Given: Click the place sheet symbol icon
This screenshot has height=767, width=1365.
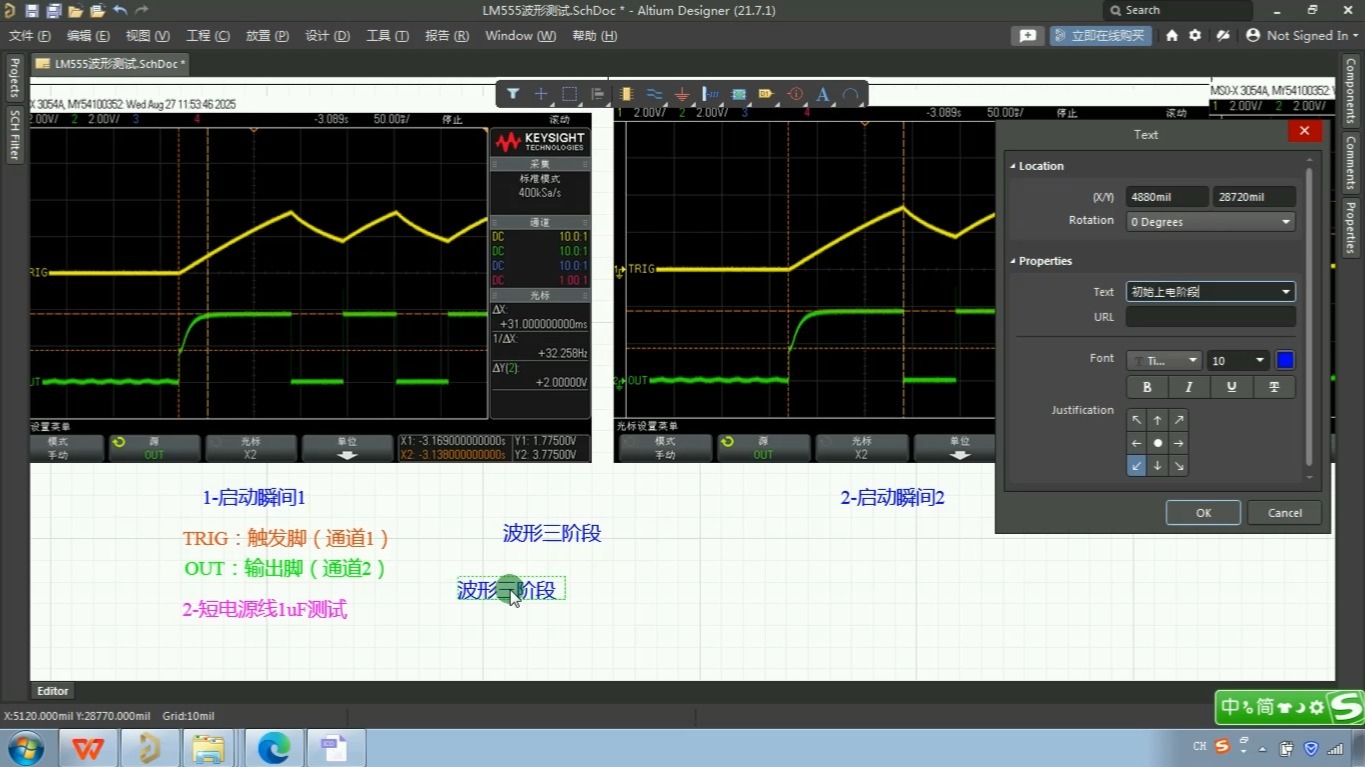Looking at the screenshot, I should tap(739, 94).
